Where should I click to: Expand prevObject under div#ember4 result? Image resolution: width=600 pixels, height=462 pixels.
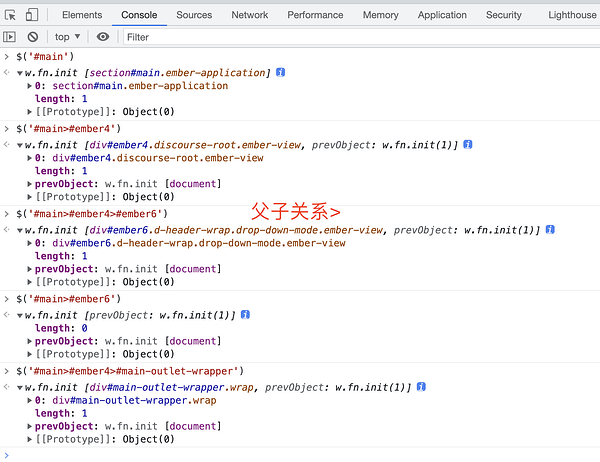pos(29,184)
